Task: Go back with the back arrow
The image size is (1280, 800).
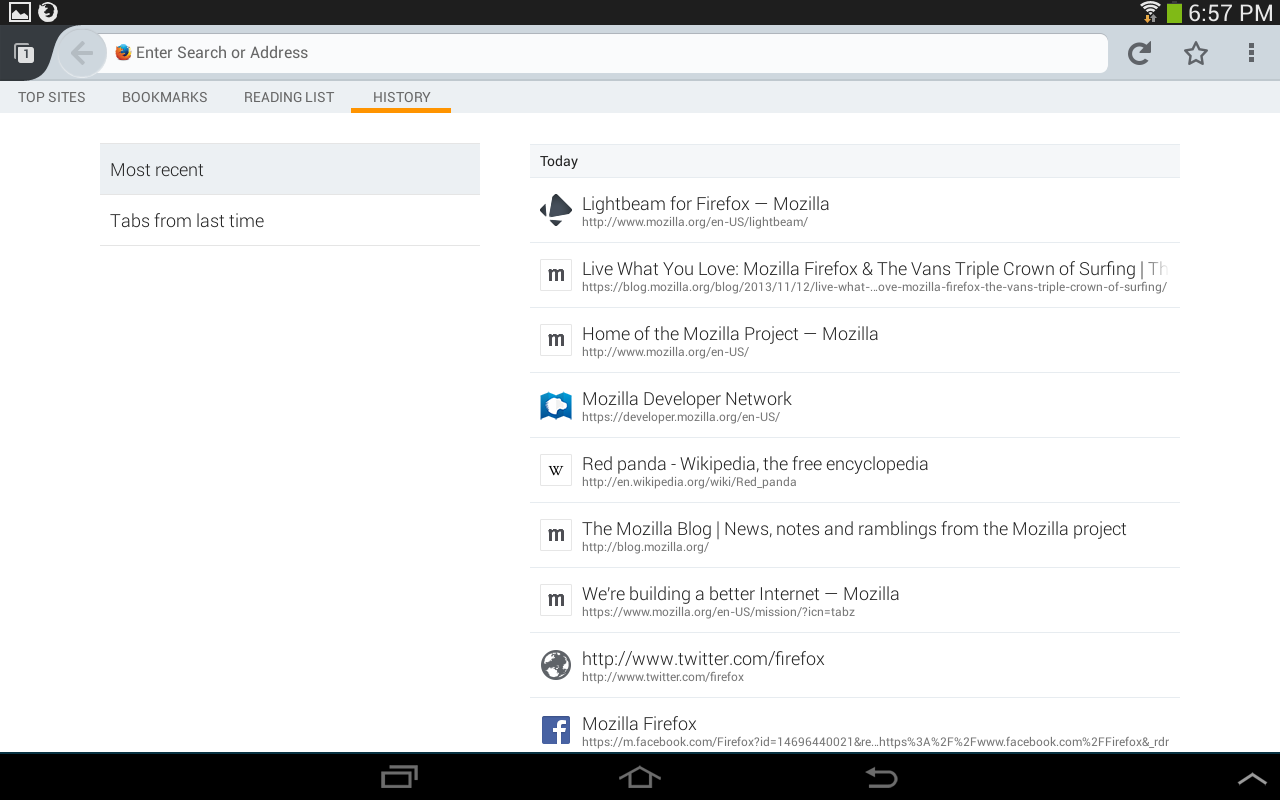Action: pyautogui.click(x=82, y=53)
